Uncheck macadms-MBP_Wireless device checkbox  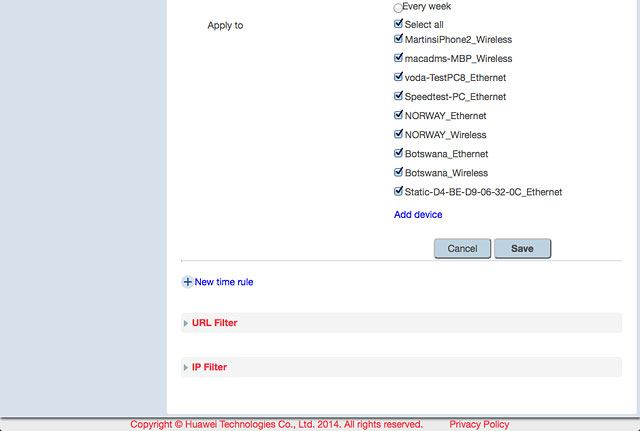(398, 58)
